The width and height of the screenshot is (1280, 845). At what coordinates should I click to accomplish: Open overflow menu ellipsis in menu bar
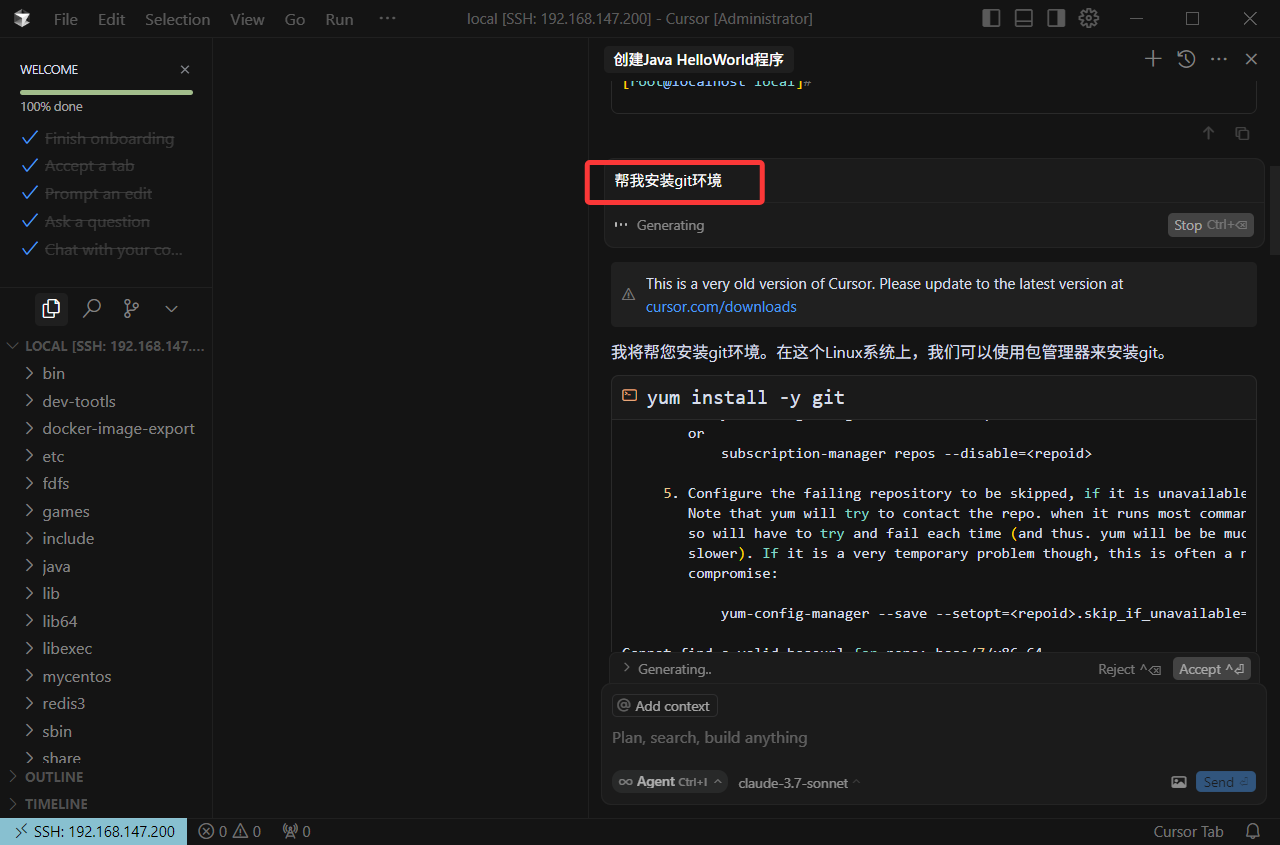(388, 19)
